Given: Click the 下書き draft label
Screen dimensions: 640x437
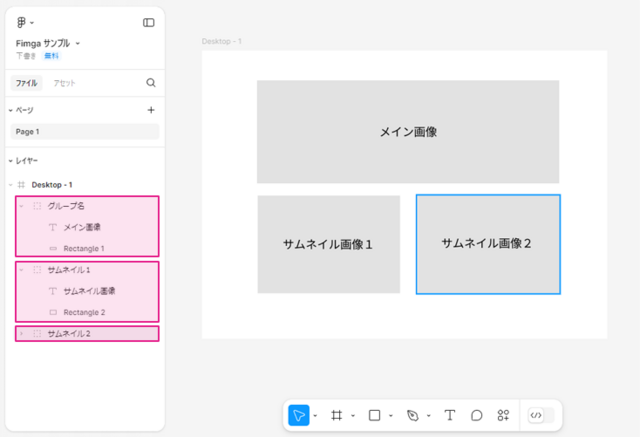Looking at the screenshot, I should 26,56.
